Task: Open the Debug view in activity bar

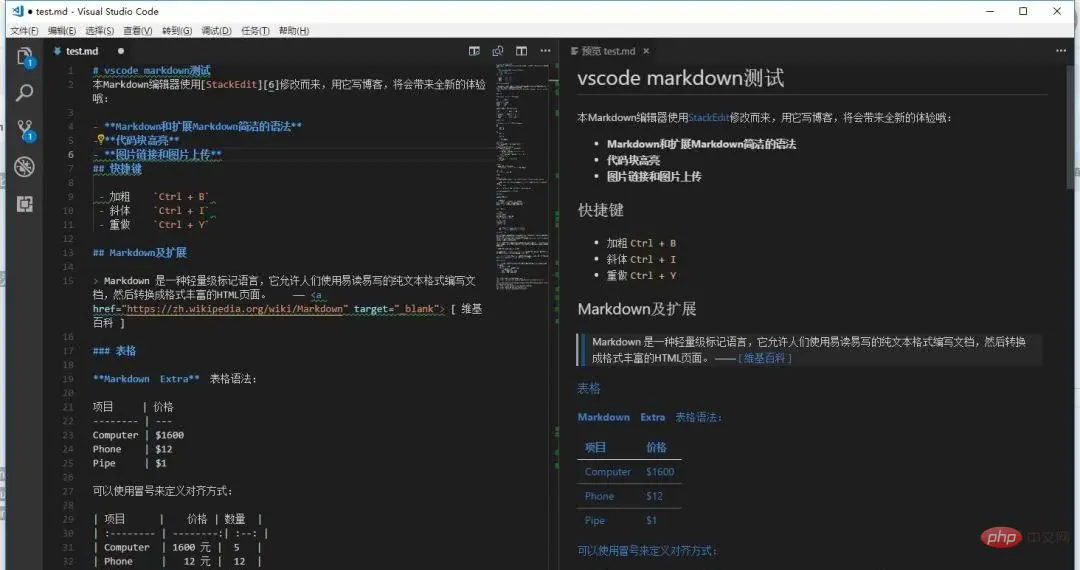Action: [x=24, y=167]
